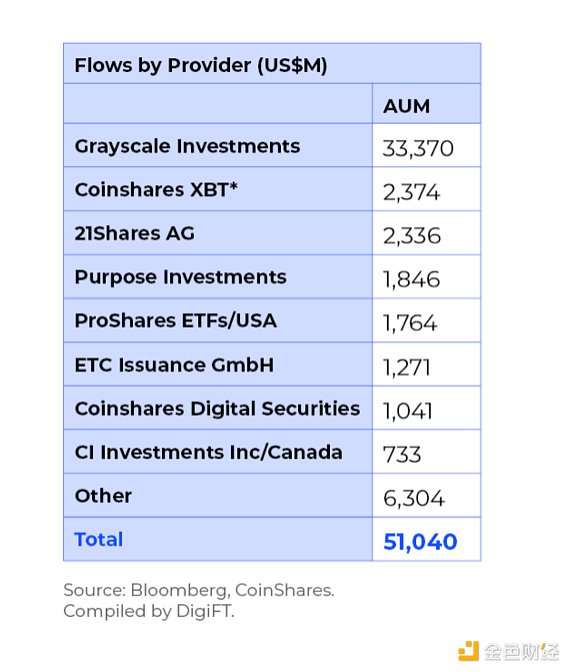The image size is (570, 672).
Task: Click Coinshares Digital Securities provider name
Action: (217, 409)
